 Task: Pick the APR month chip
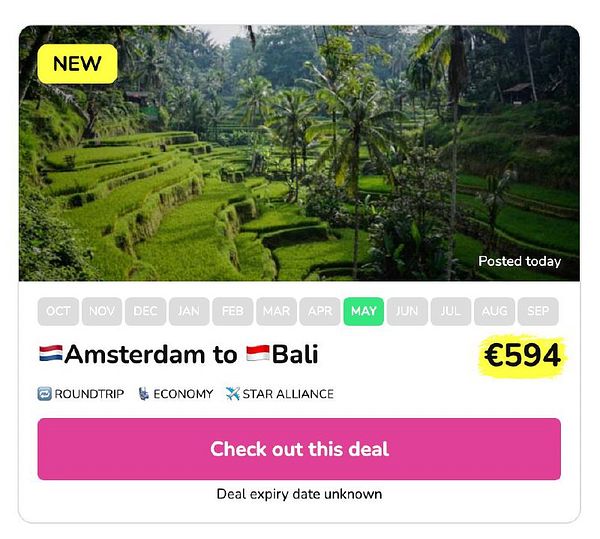(x=320, y=311)
